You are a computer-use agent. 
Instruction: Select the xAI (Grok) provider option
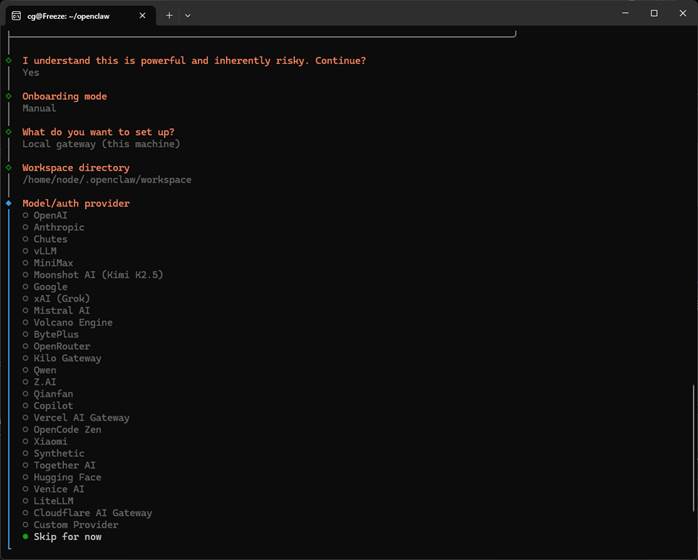coord(61,299)
